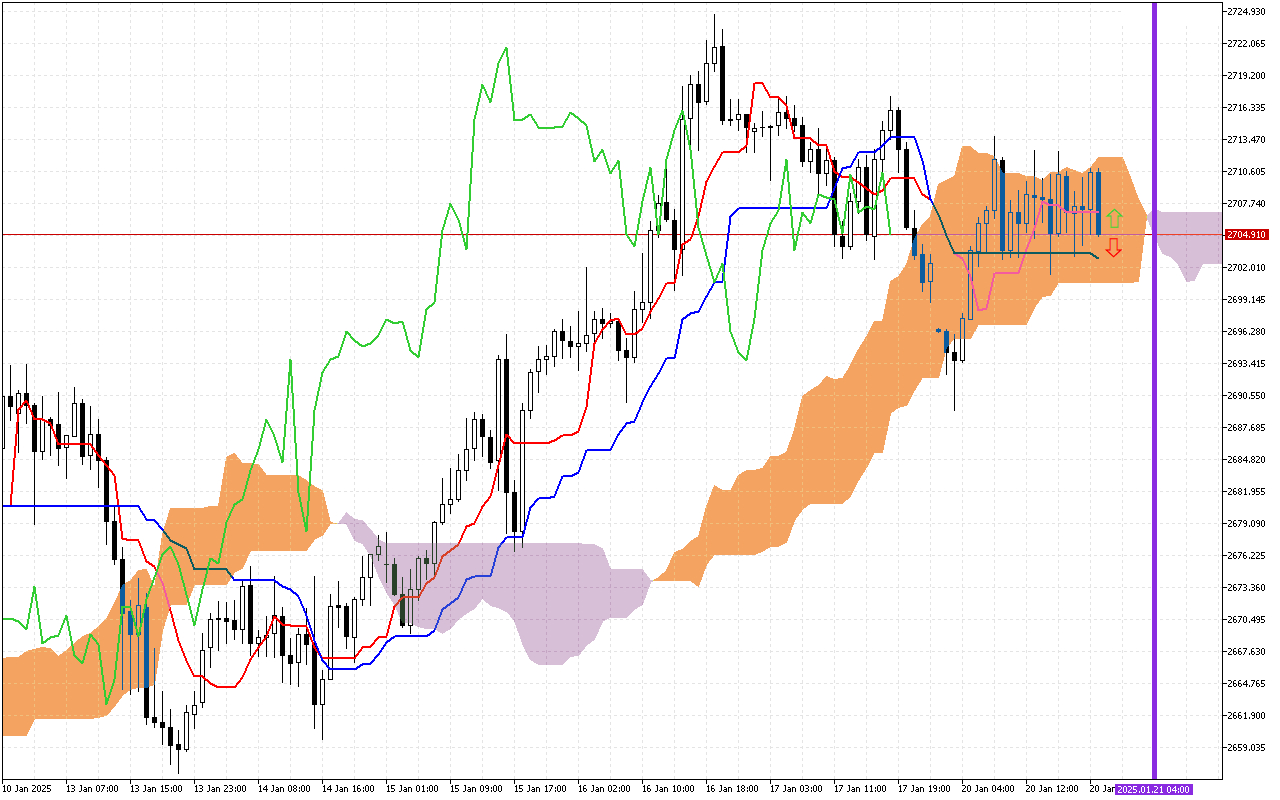Viewport: 1280px width, 800px height.
Task: Click the 16 Jan 02:00 time axis label
Action: tap(603, 789)
